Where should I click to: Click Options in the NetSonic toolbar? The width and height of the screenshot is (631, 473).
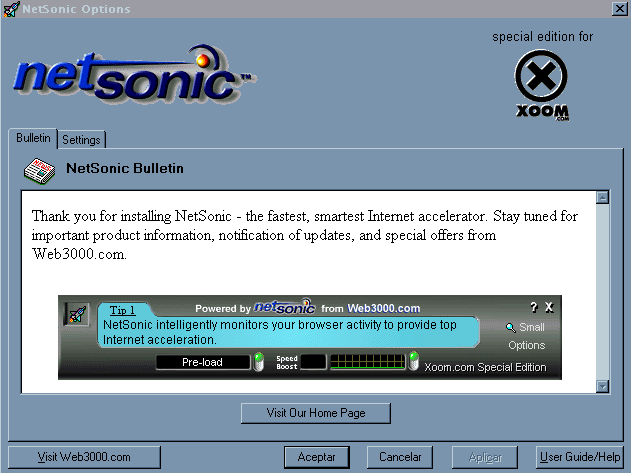click(526, 345)
